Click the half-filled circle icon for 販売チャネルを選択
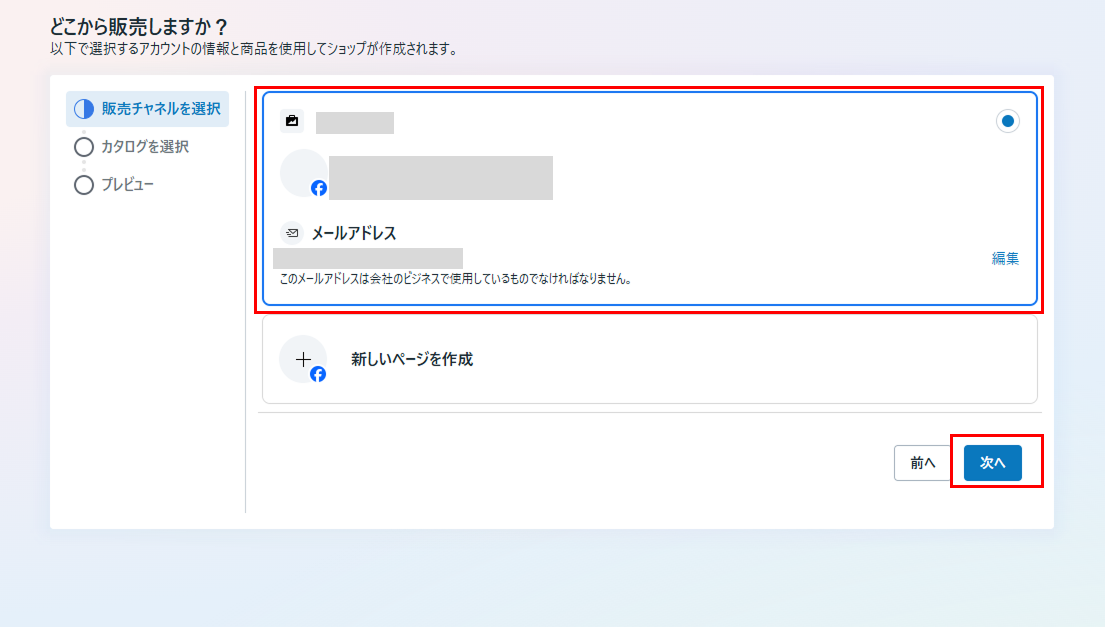The height and width of the screenshot is (627, 1105). tap(84, 109)
